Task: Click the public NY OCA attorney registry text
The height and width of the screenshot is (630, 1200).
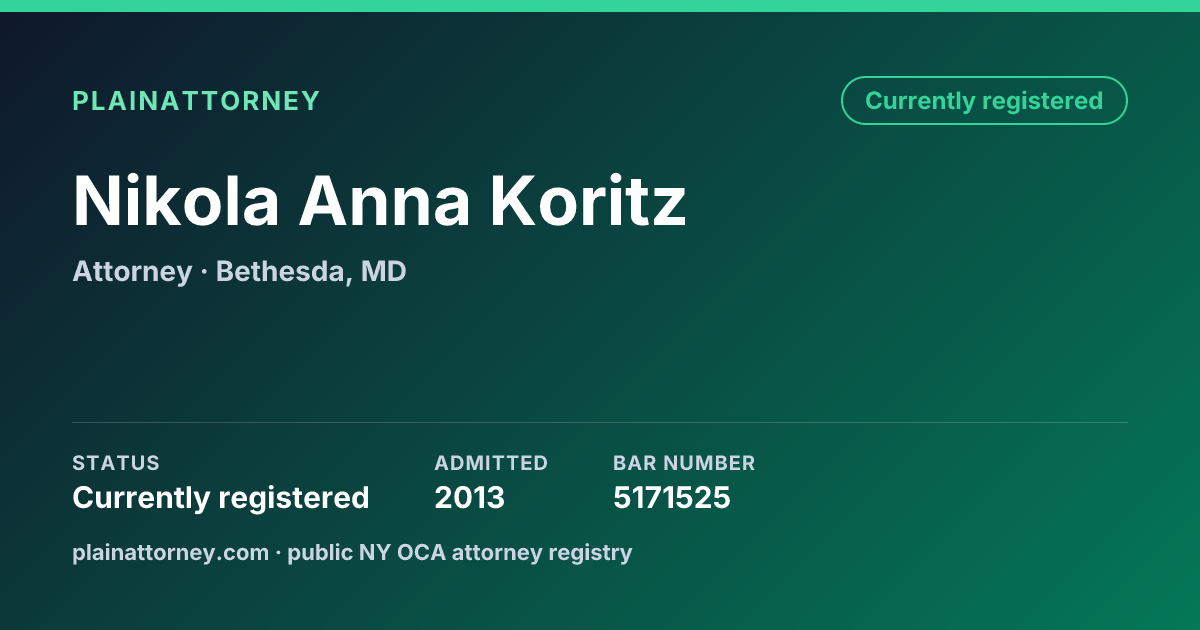Action: (460, 552)
